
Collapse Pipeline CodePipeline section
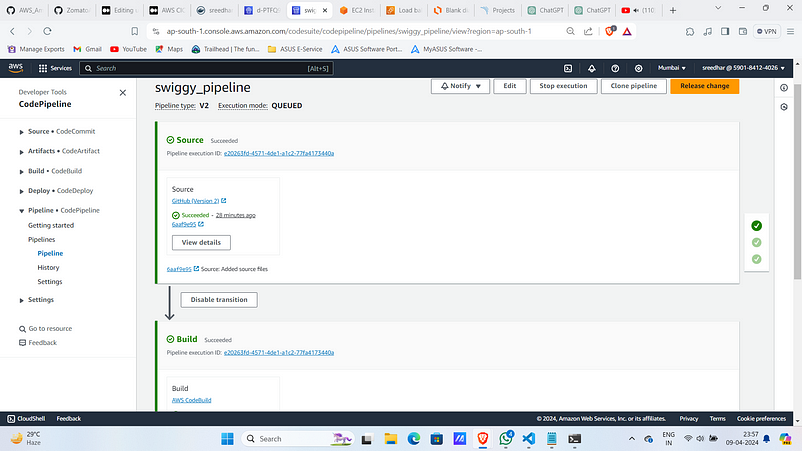(x=21, y=211)
